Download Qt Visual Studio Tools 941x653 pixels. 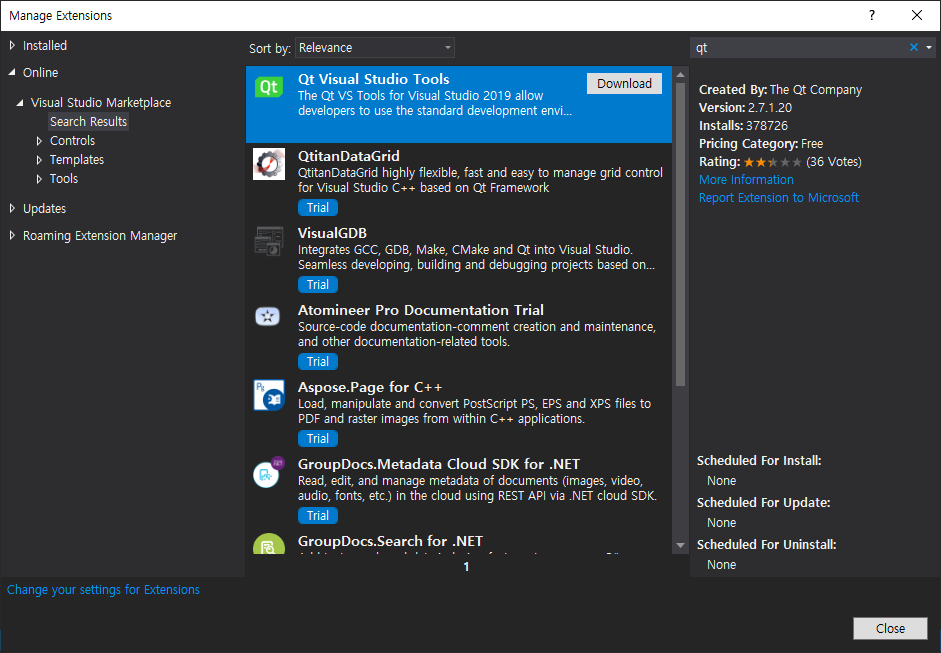tap(624, 83)
